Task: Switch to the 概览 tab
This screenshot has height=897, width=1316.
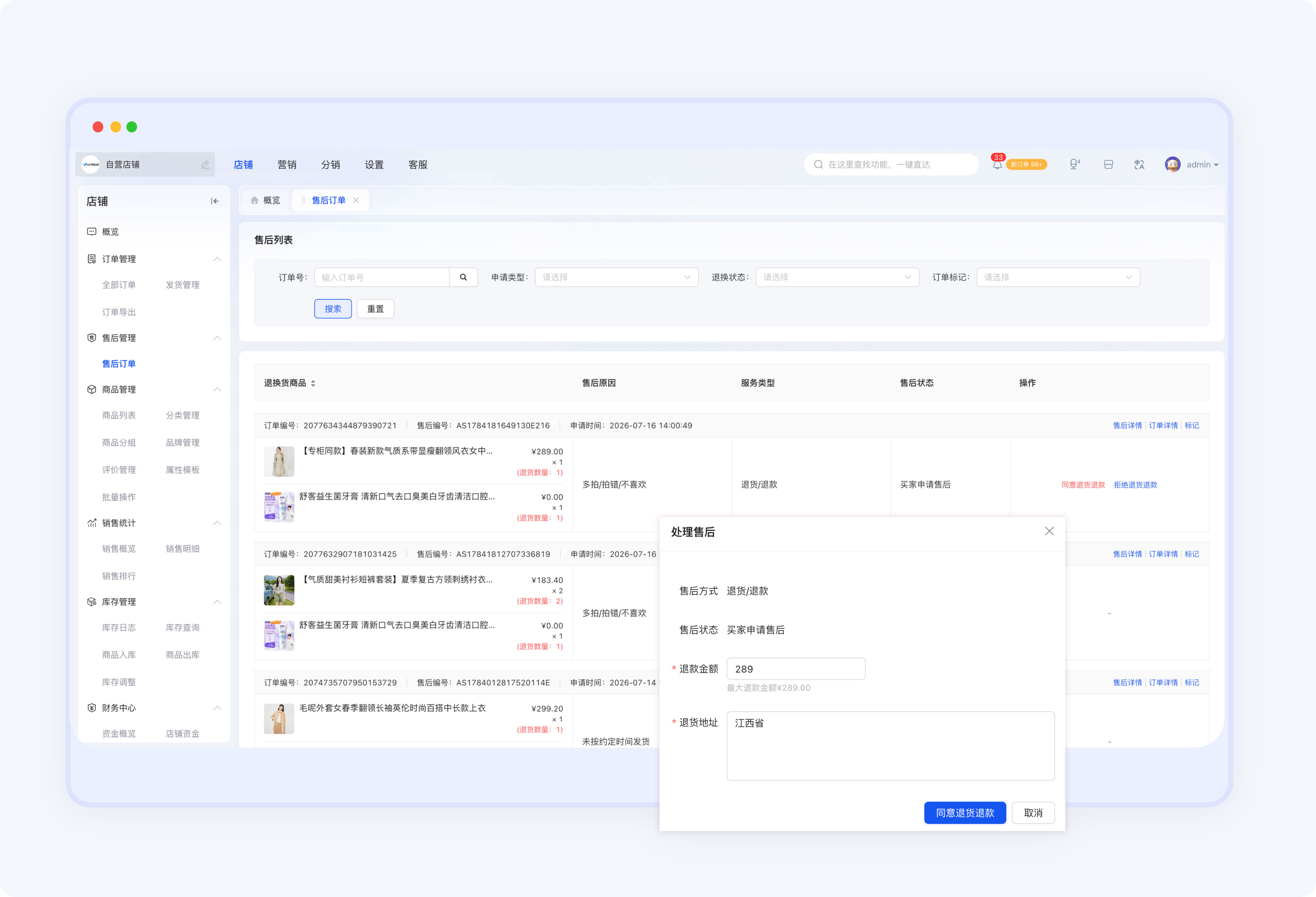Action: pyautogui.click(x=265, y=200)
